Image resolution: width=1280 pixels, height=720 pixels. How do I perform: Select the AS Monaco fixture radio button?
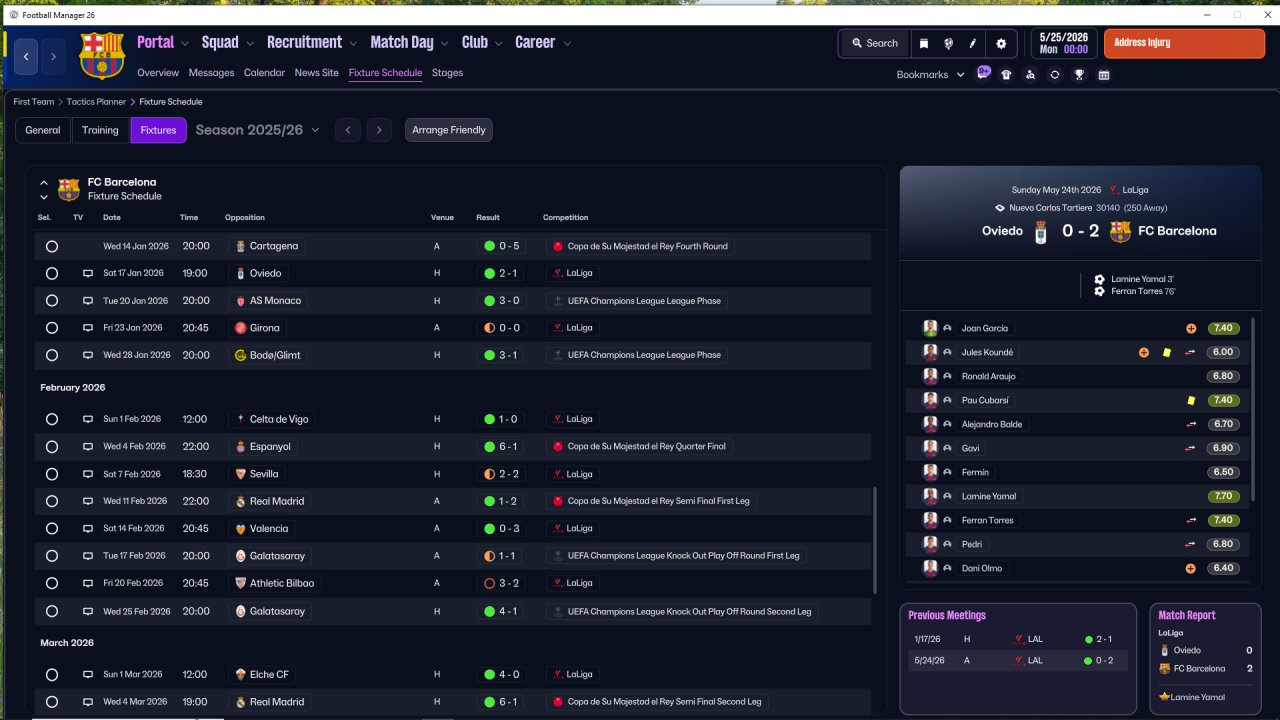[x=52, y=300]
